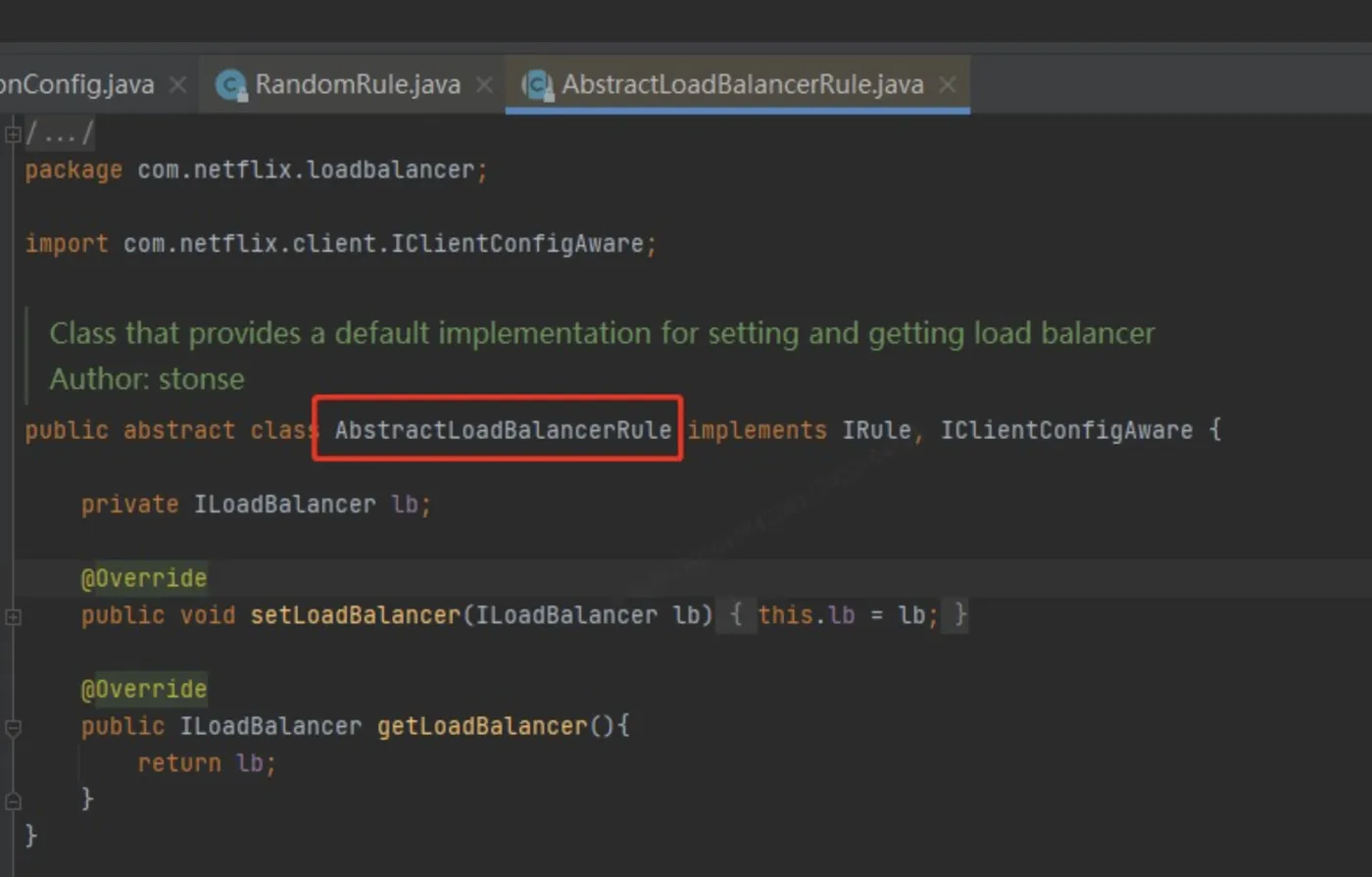Image resolution: width=1372 pixels, height=877 pixels.
Task: Click the "package" keyword
Action: pos(73,171)
